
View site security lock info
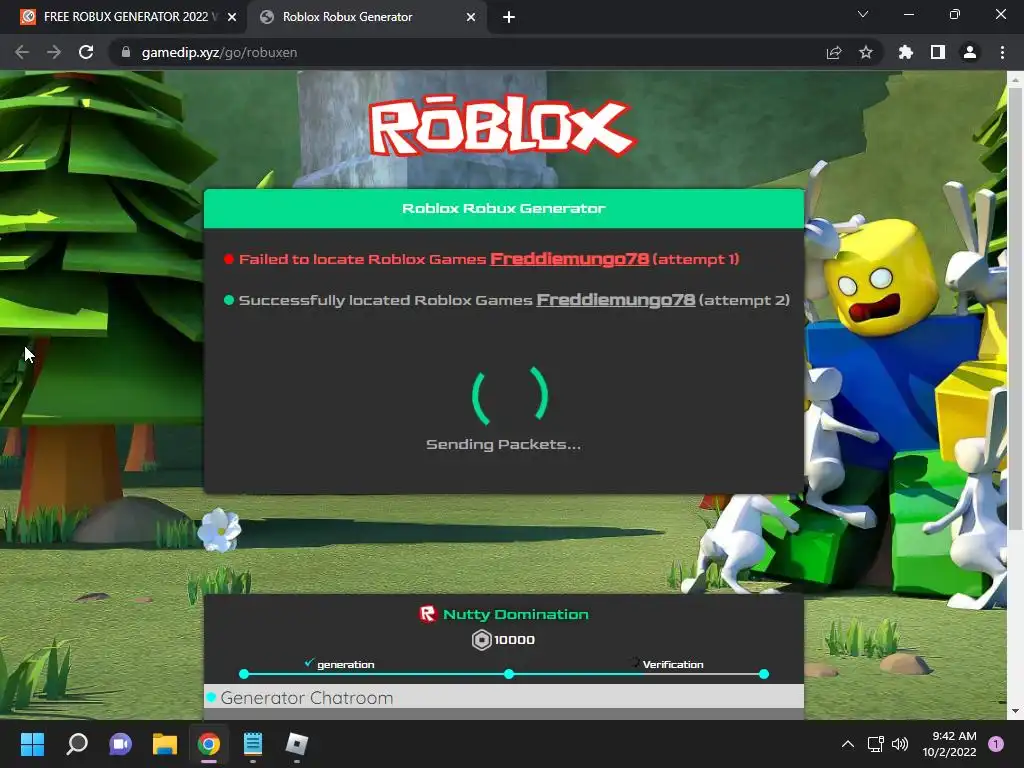pos(126,52)
